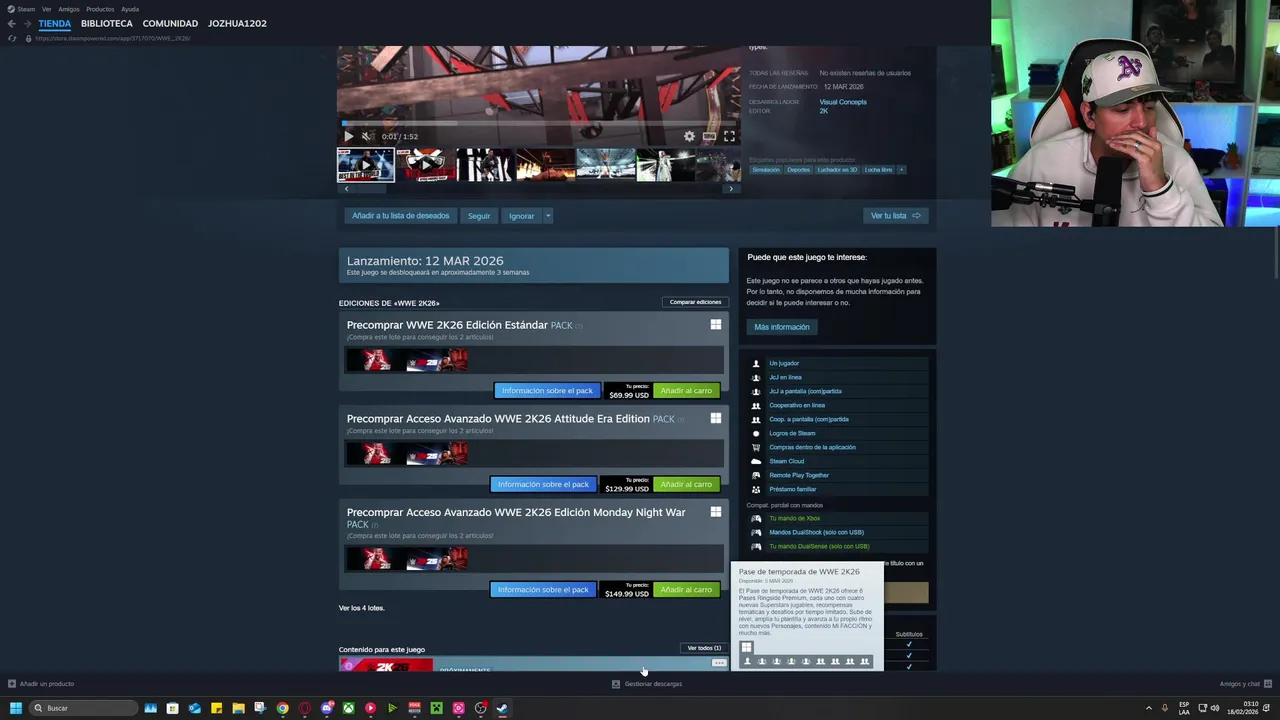This screenshot has width=1280, height=720.
Task: Click Comparar ediciones button
Action: (695, 302)
